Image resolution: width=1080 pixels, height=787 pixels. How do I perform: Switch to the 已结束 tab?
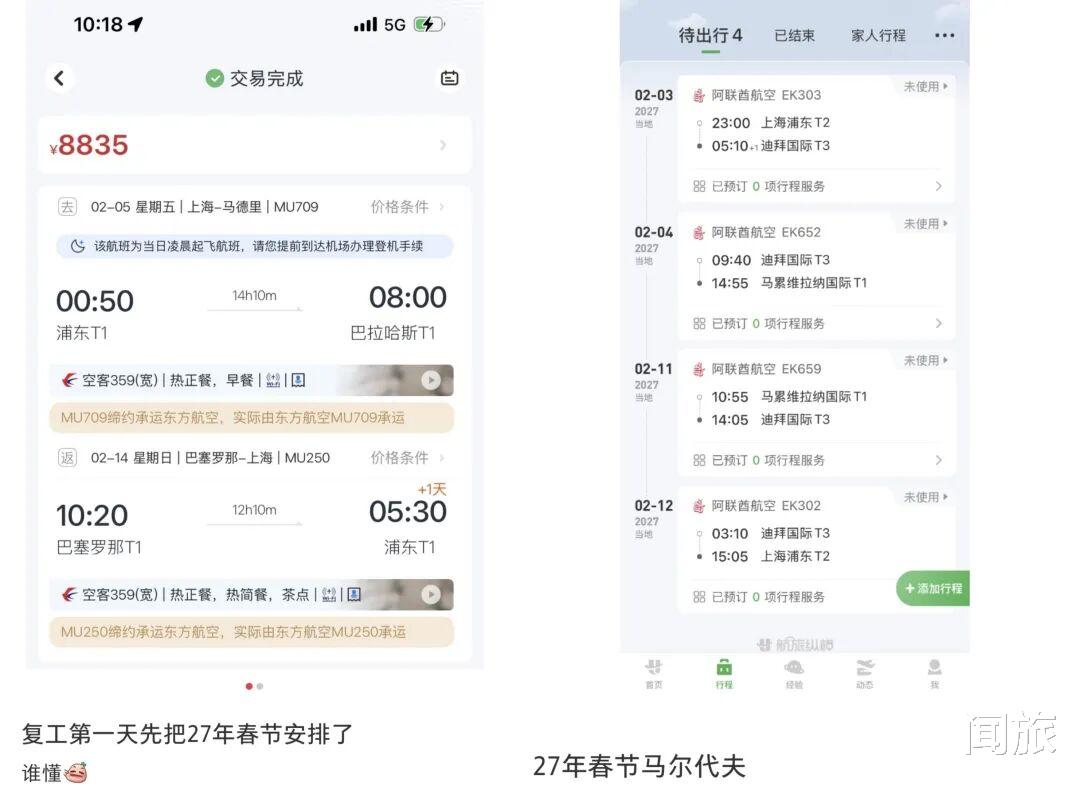coord(794,36)
